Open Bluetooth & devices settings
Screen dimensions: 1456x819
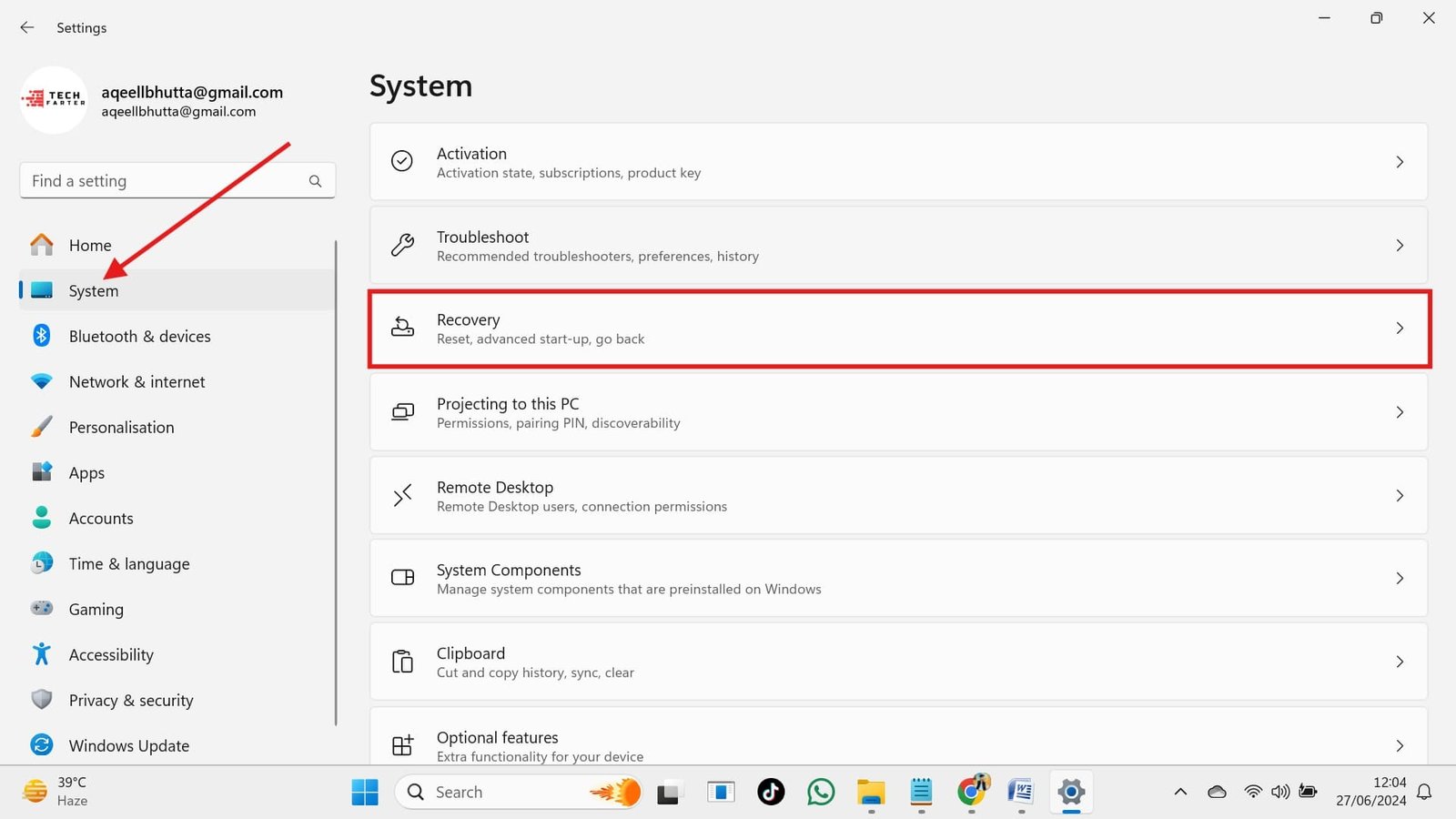pyautogui.click(x=138, y=336)
